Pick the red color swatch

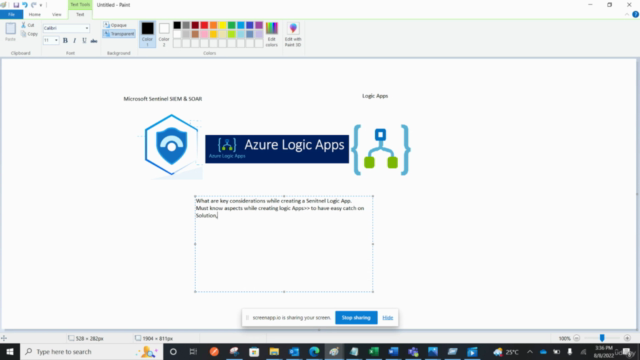204,25
